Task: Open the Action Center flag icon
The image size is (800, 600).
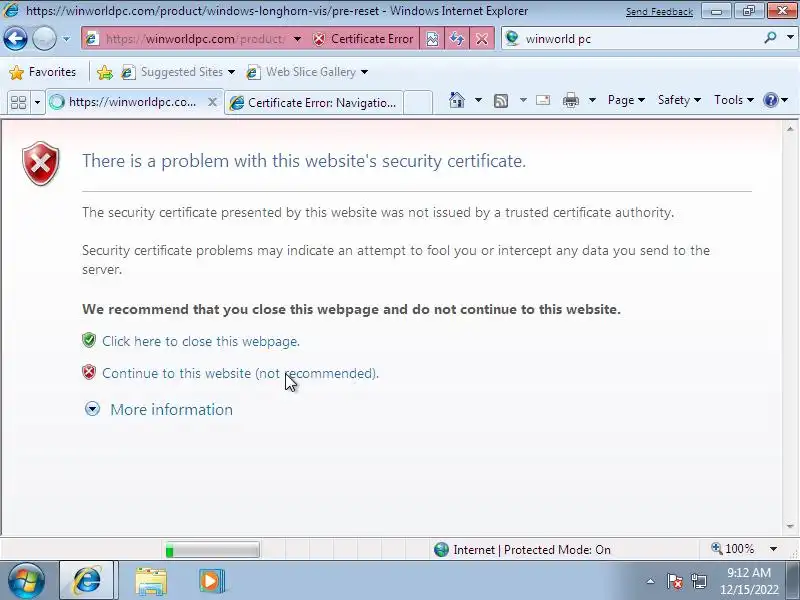Action: (x=674, y=581)
